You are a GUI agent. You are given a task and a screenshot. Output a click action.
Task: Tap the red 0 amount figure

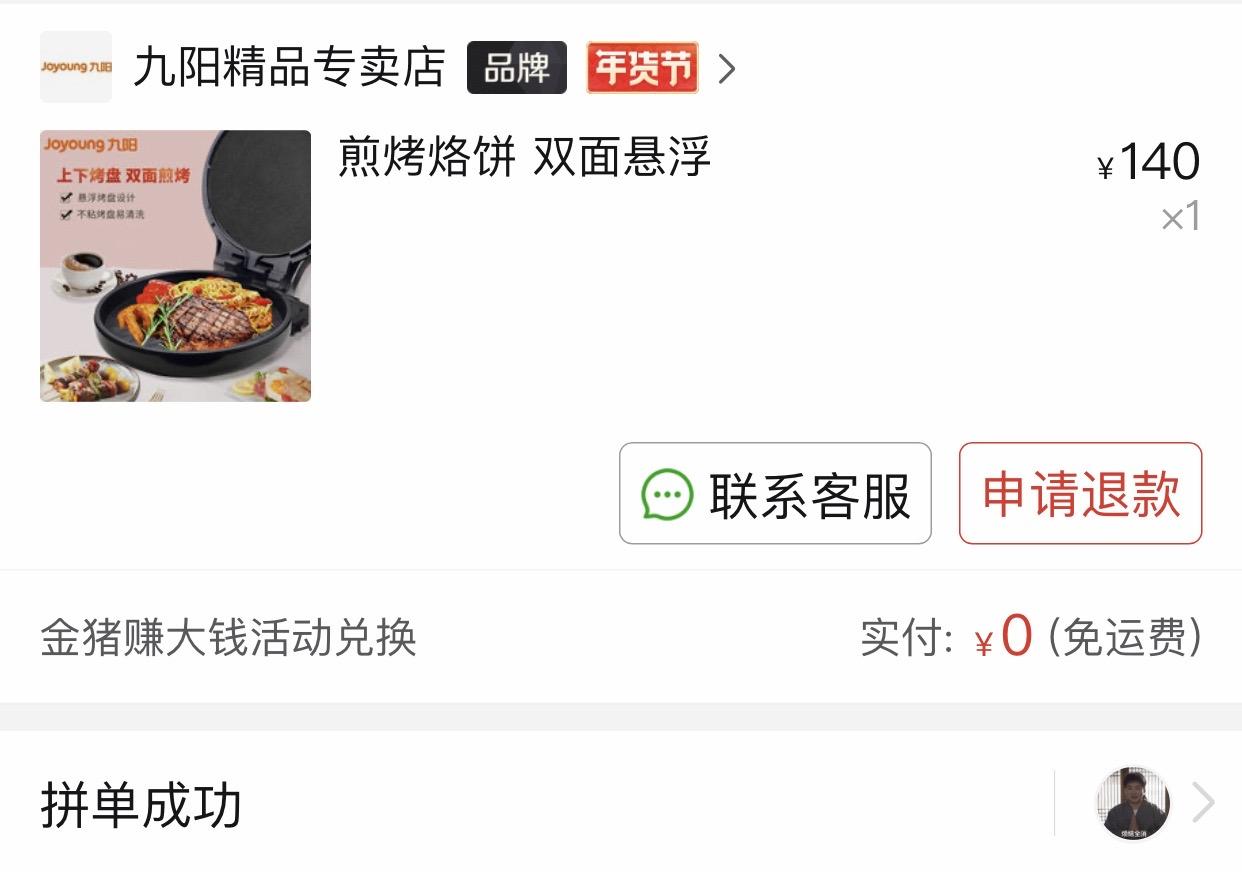[x=1016, y=635]
